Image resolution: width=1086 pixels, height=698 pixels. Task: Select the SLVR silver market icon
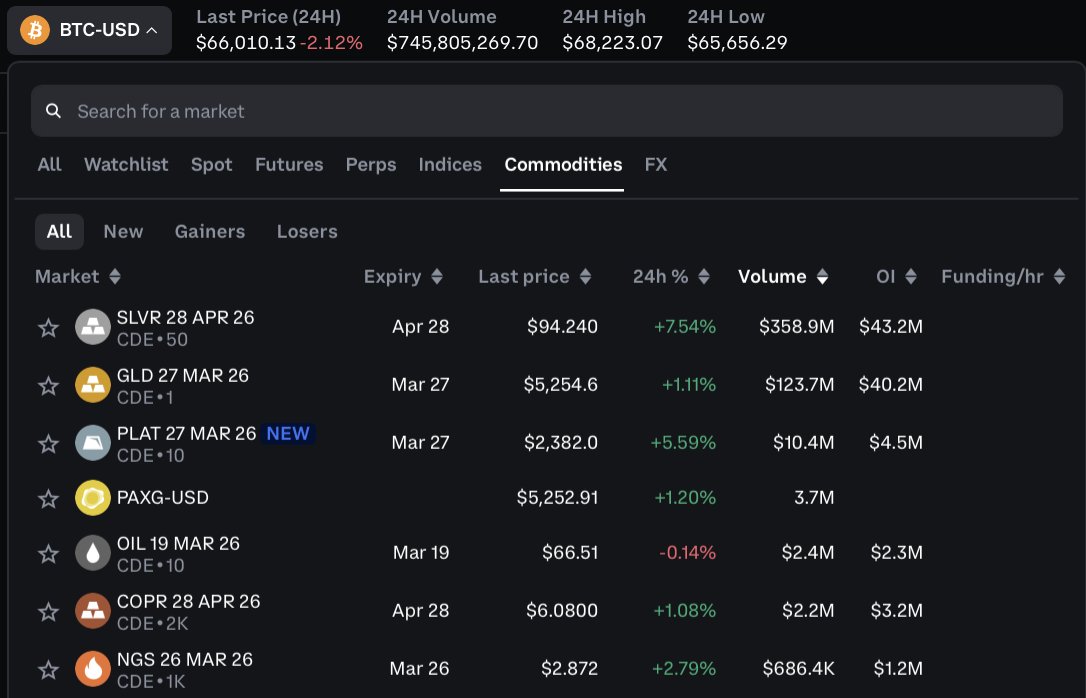(93, 327)
